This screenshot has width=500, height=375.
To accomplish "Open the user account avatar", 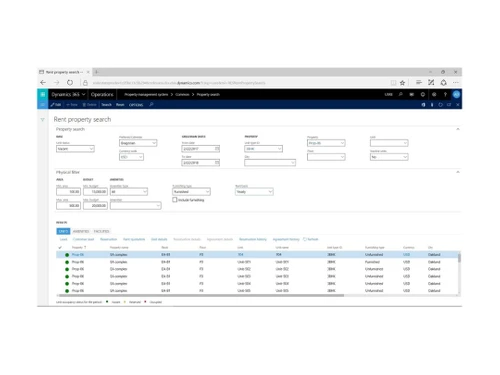I will 456,94.
